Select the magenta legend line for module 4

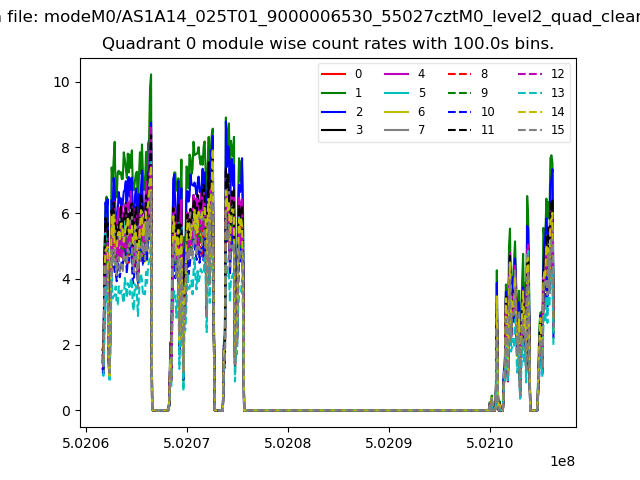[397, 74]
